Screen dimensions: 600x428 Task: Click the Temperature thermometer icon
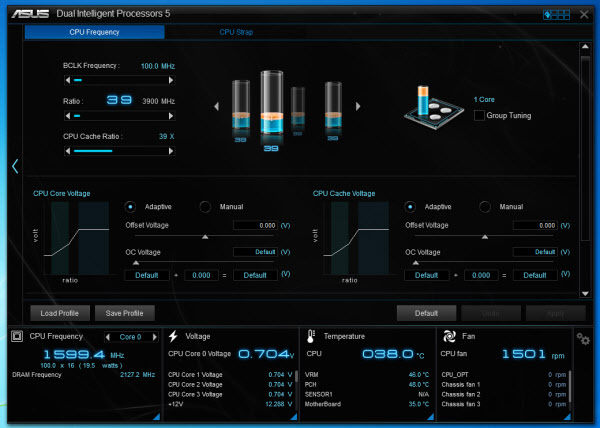pyautogui.click(x=311, y=337)
